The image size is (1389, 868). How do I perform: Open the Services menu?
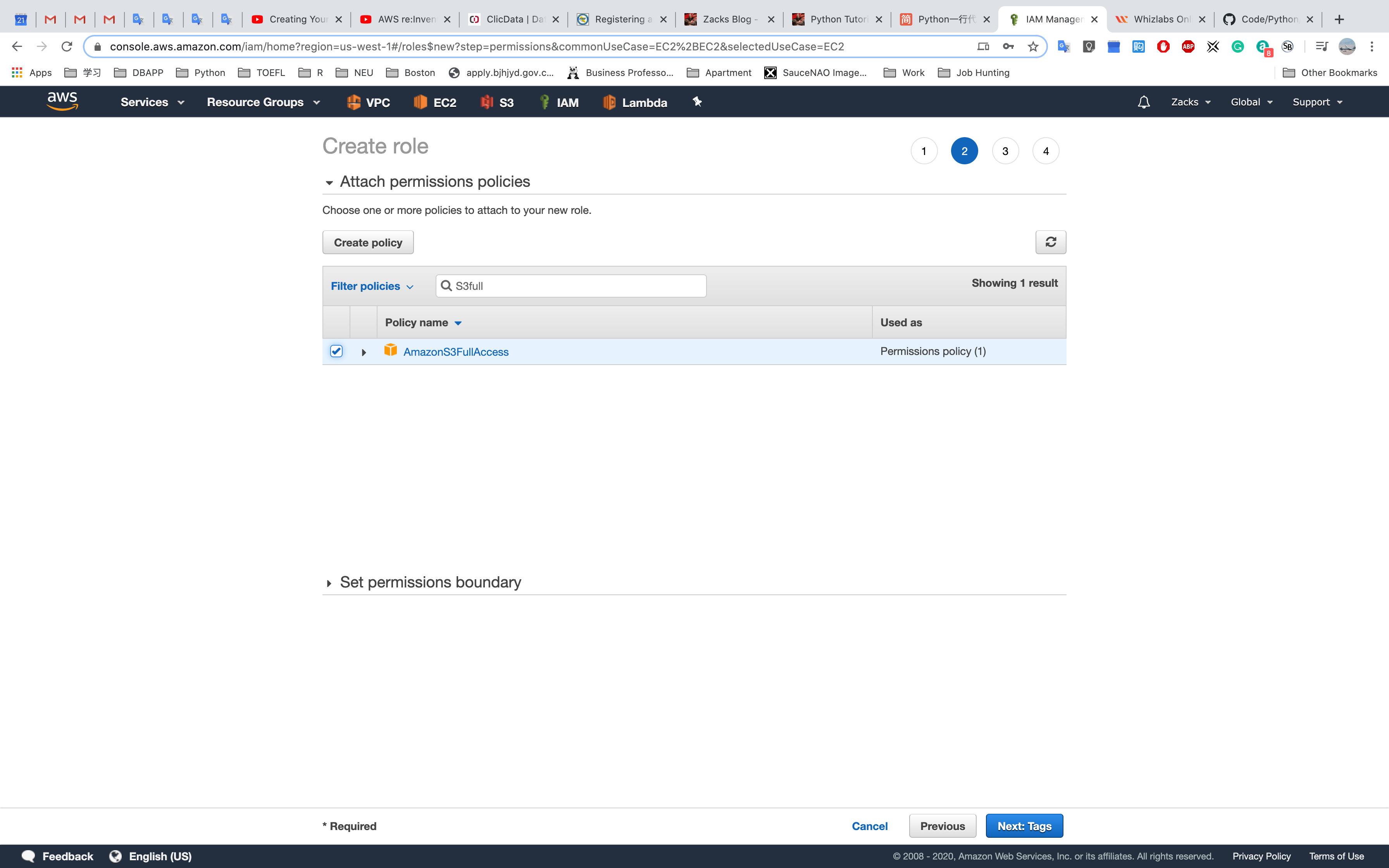pyautogui.click(x=152, y=102)
